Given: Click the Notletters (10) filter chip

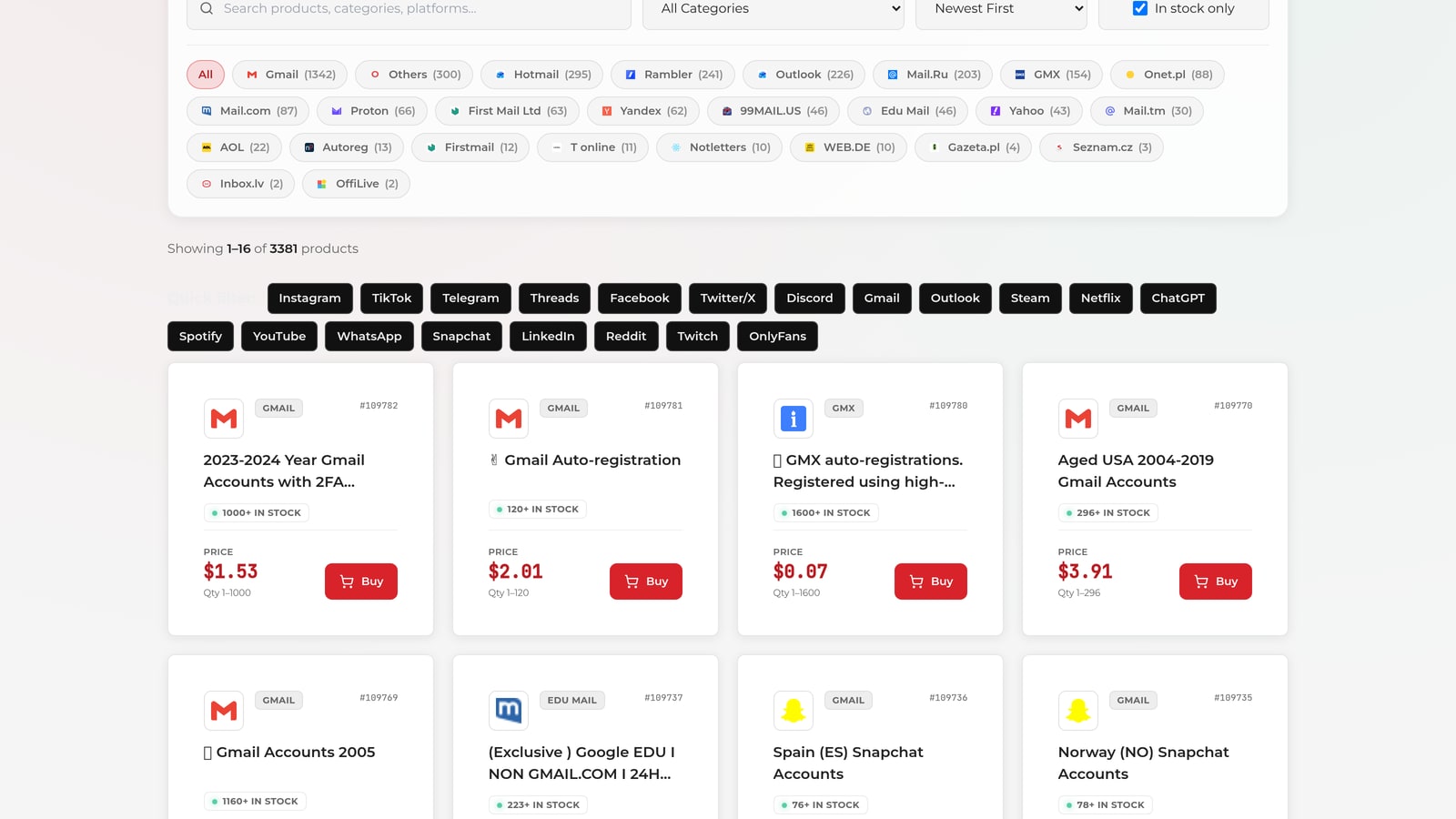Looking at the screenshot, I should pos(720,147).
